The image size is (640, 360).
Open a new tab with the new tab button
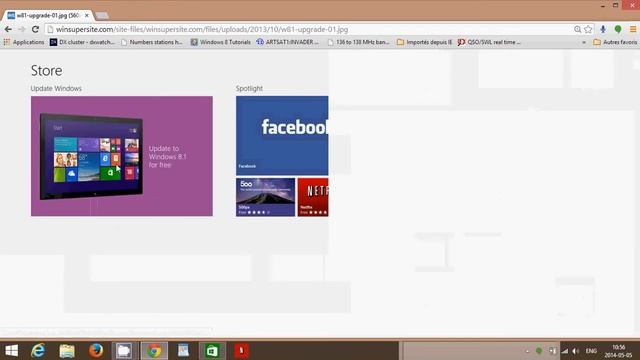(x=102, y=16)
